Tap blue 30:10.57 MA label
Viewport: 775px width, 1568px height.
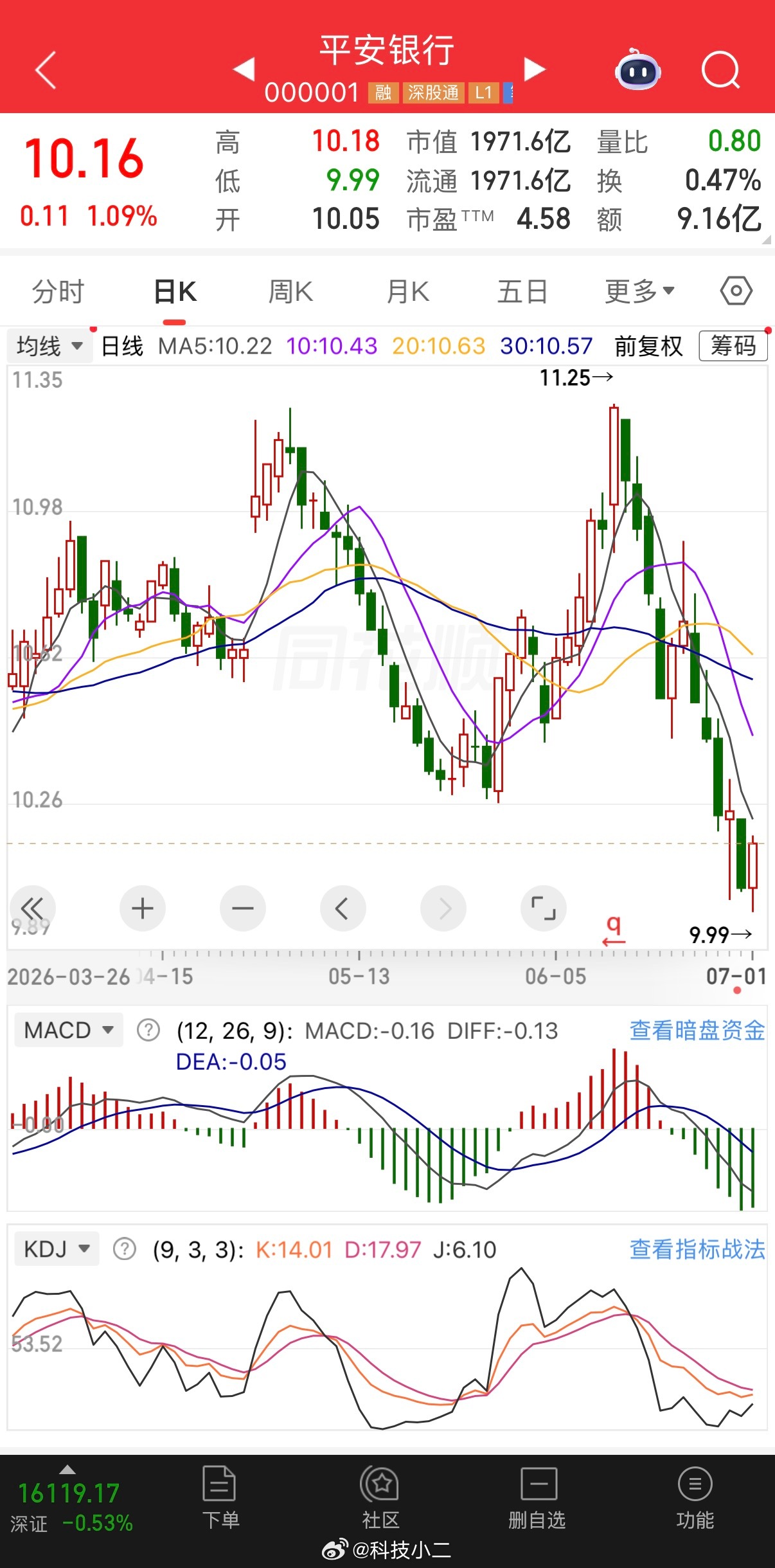click(x=546, y=346)
